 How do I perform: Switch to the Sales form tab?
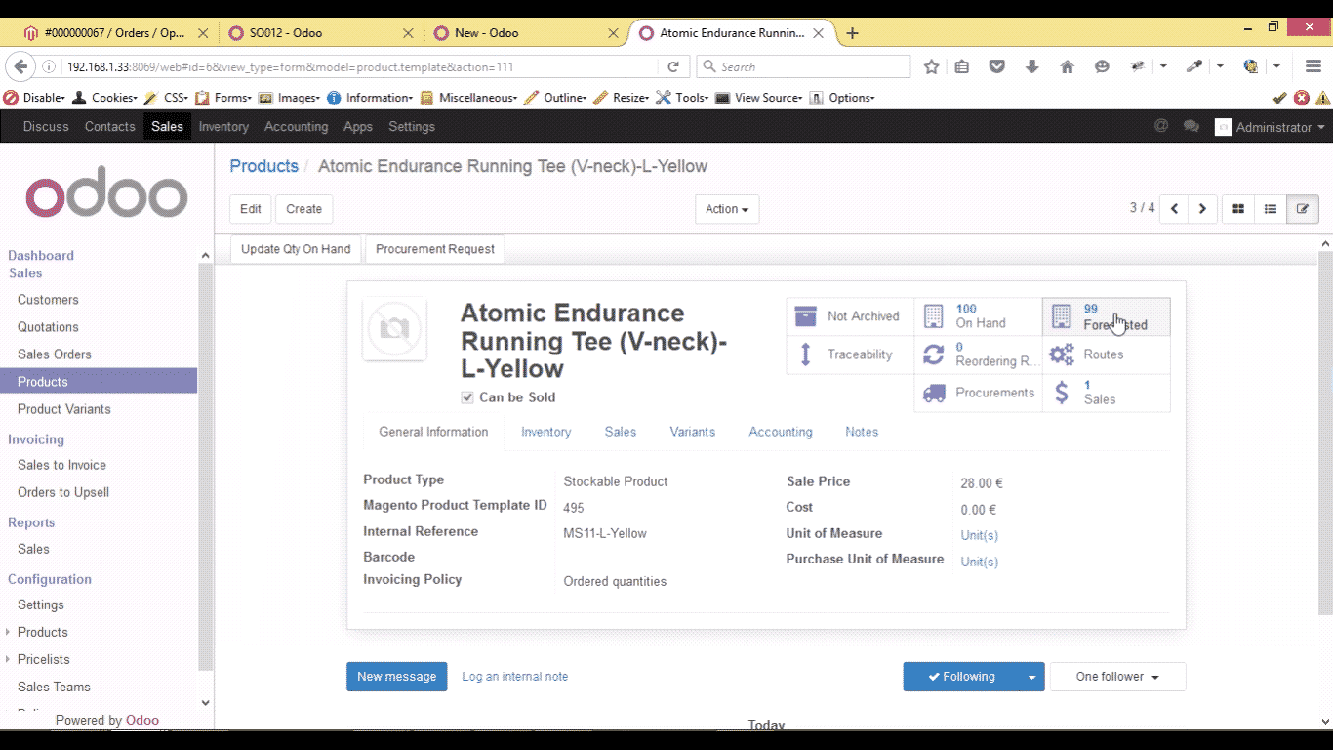620,432
